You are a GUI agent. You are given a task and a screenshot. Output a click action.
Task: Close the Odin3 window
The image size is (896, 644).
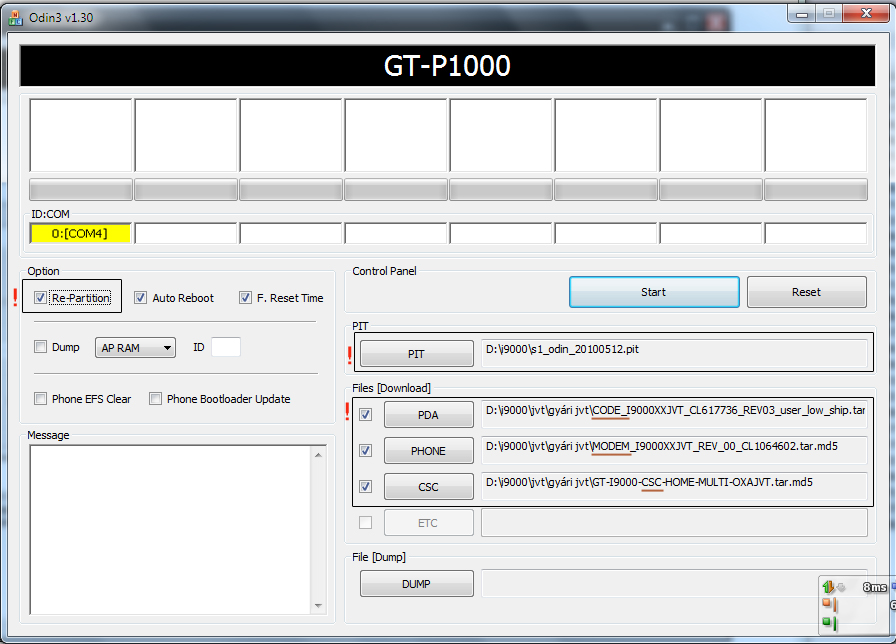click(x=866, y=13)
